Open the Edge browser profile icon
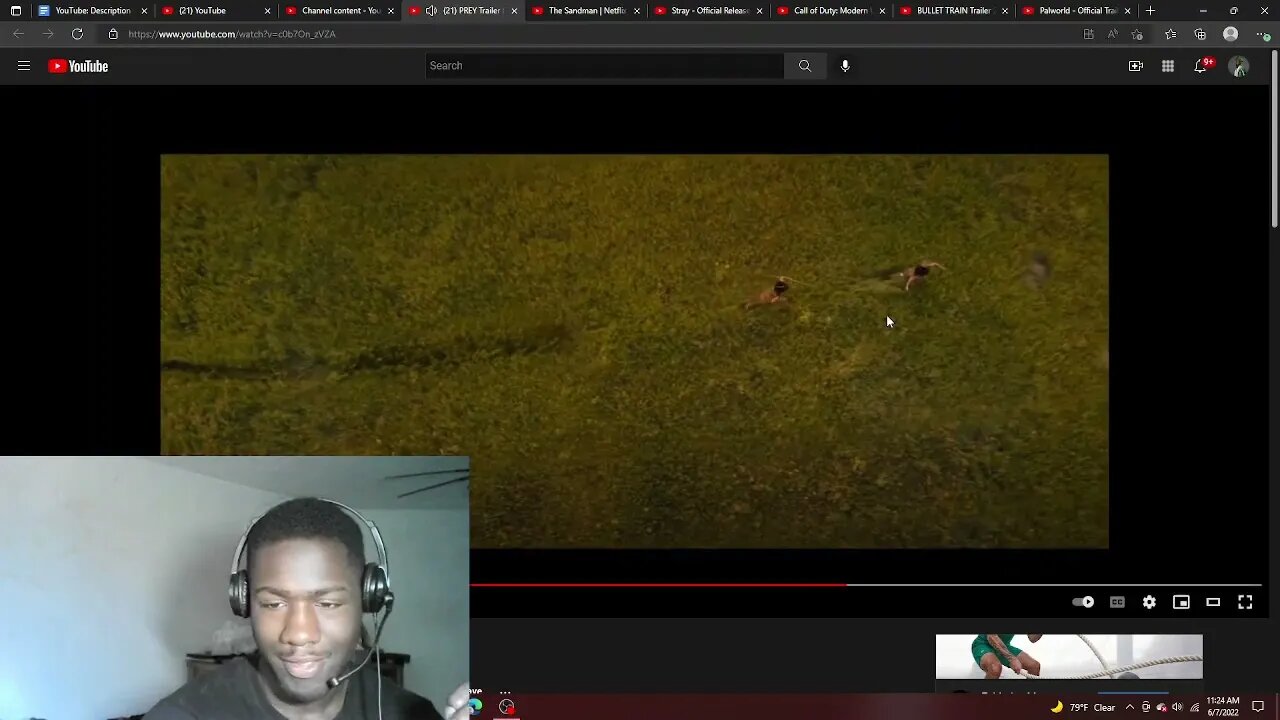This screenshot has height=720, width=1280. pyautogui.click(x=1231, y=34)
